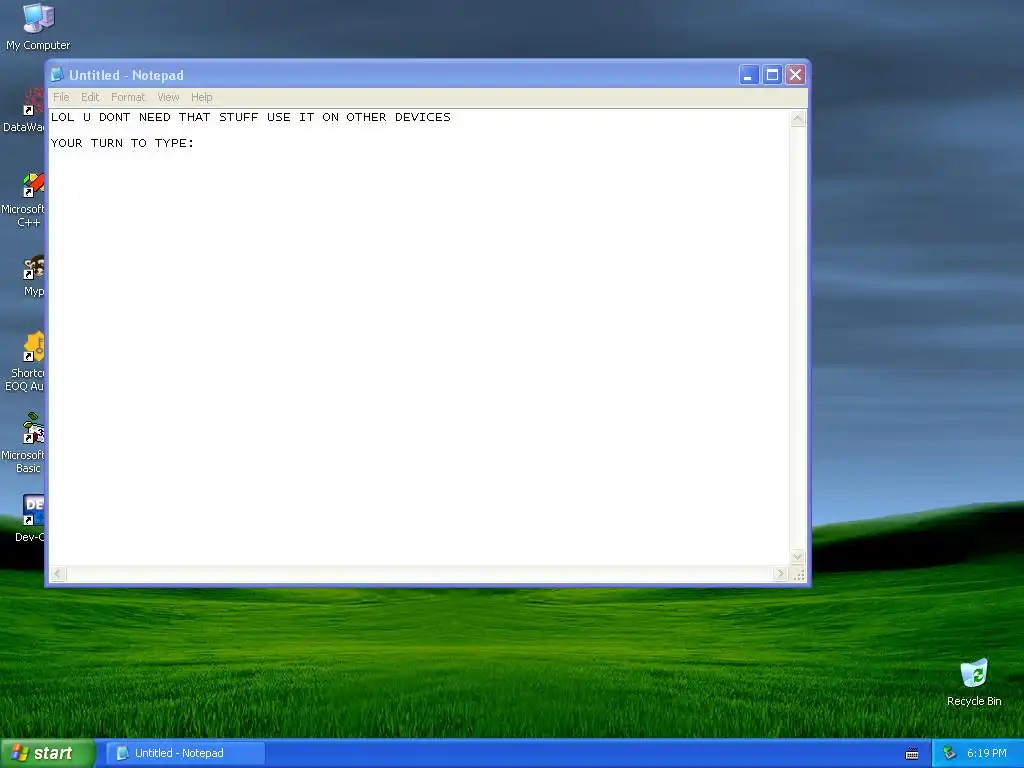Click the Notepad window resize grip
This screenshot has height=768, width=1024.
(x=798, y=575)
